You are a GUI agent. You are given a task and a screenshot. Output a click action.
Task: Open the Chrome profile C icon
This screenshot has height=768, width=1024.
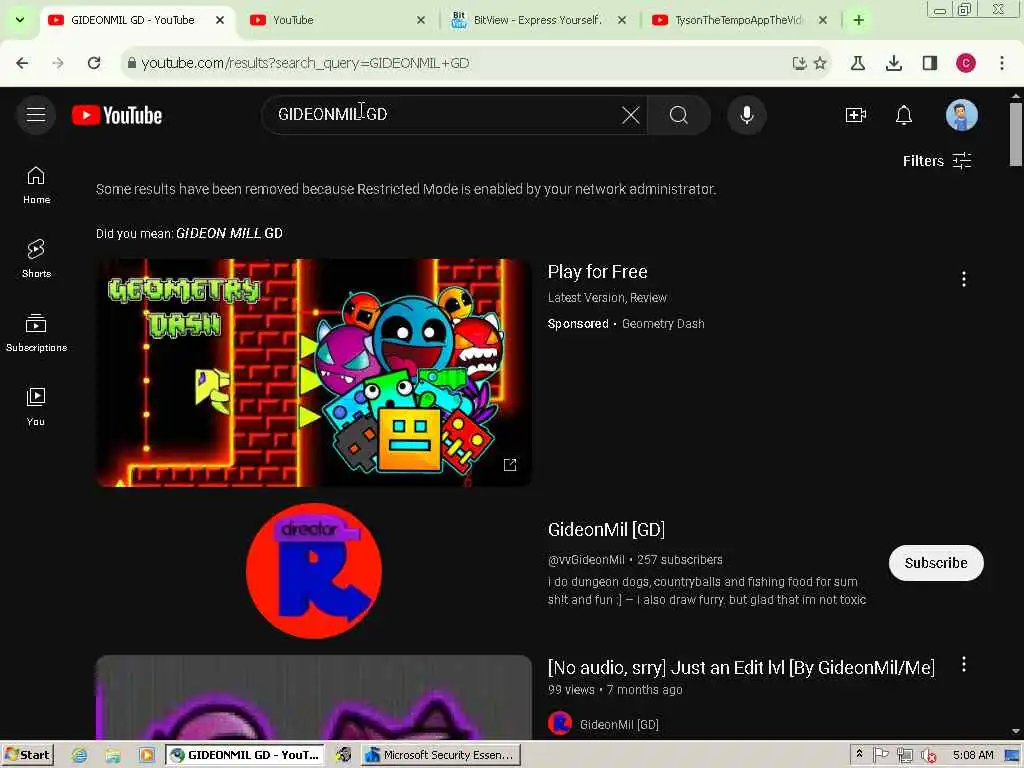tap(965, 63)
